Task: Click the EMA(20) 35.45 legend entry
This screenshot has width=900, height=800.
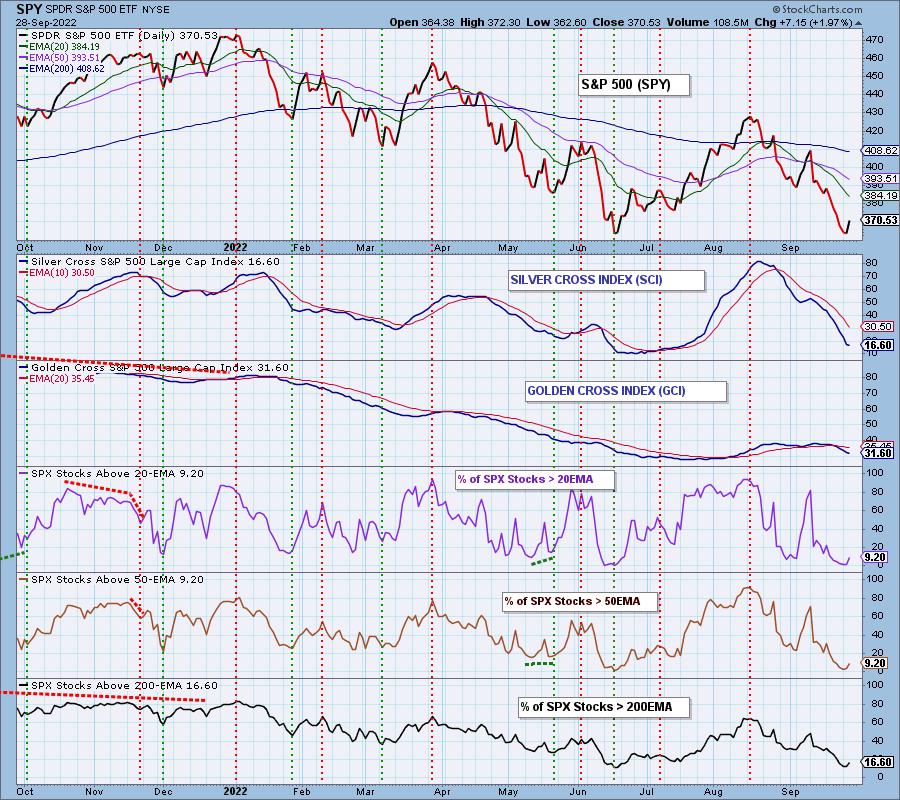Action: click(57, 378)
